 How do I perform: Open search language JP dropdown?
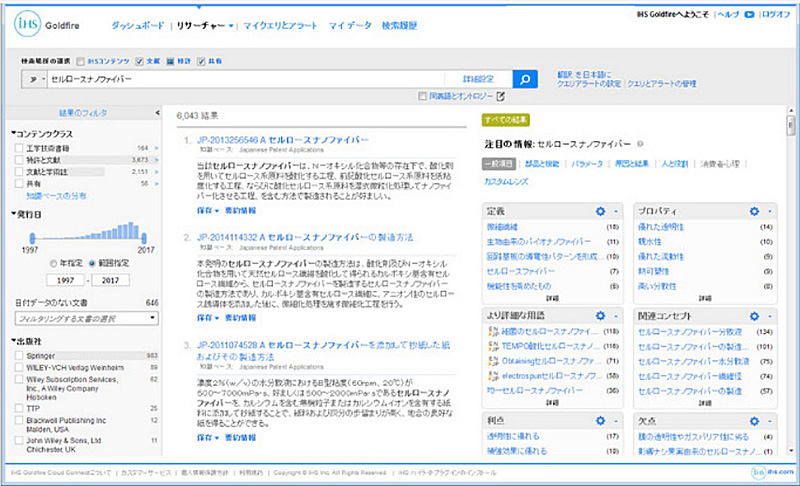[35, 79]
